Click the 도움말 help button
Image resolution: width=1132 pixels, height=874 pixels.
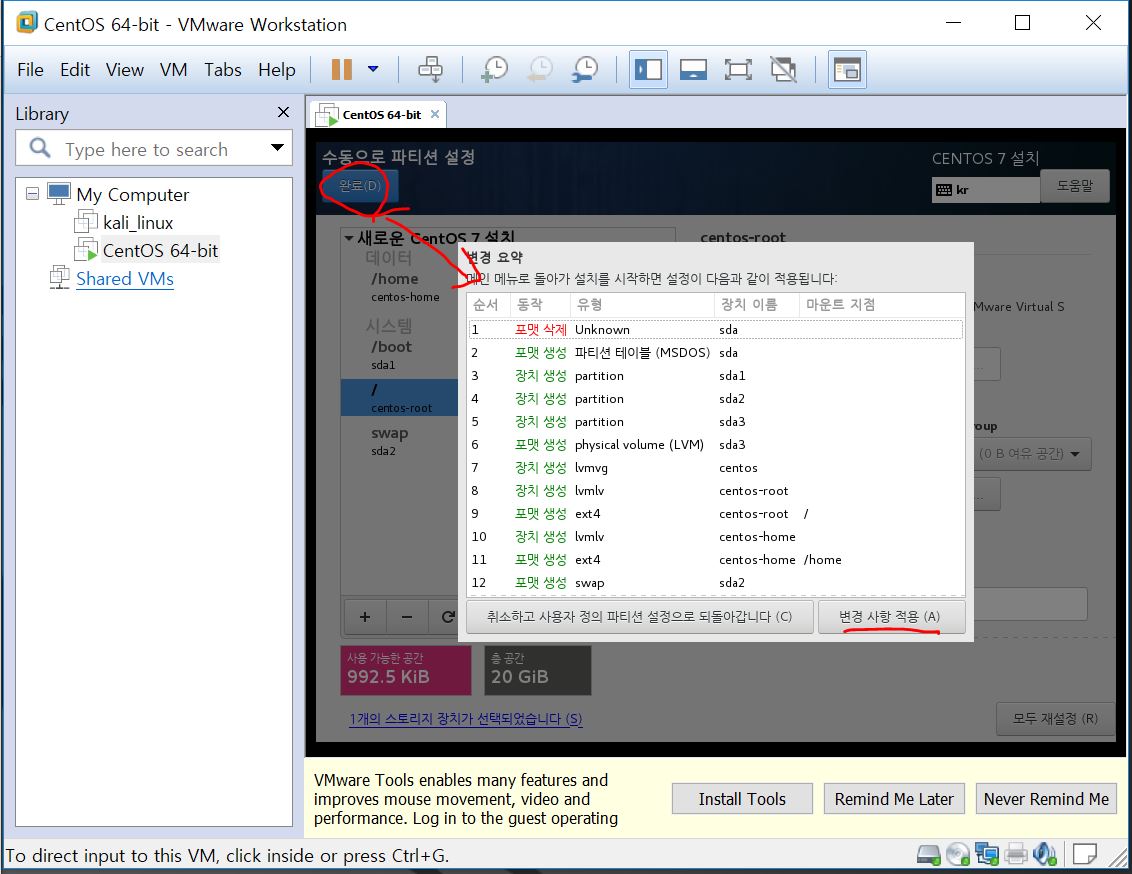click(x=1074, y=185)
